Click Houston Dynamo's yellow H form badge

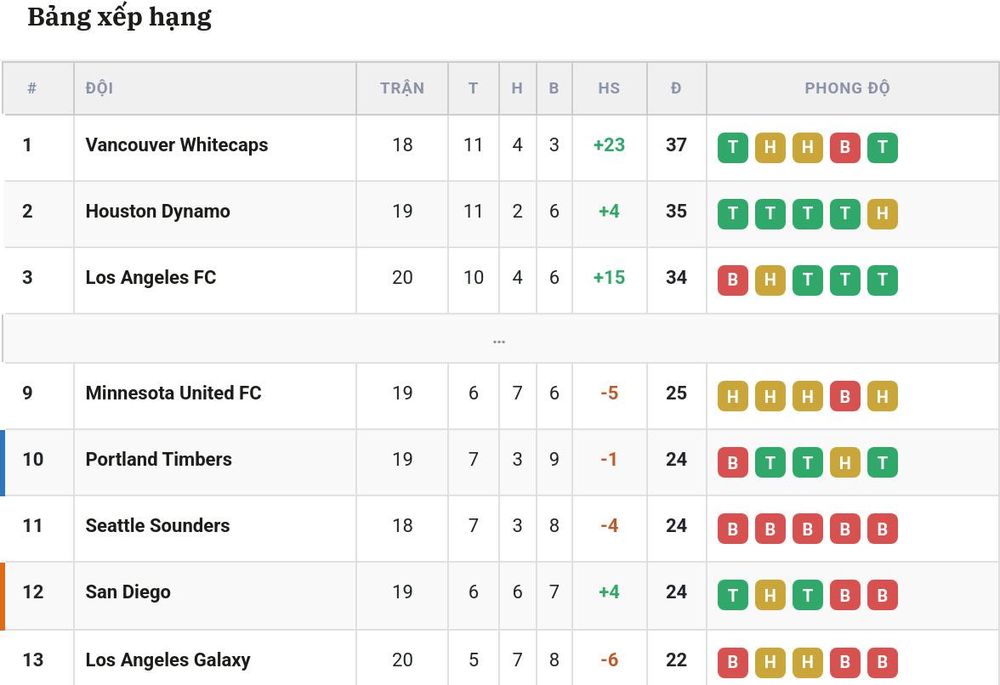tap(883, 214)
